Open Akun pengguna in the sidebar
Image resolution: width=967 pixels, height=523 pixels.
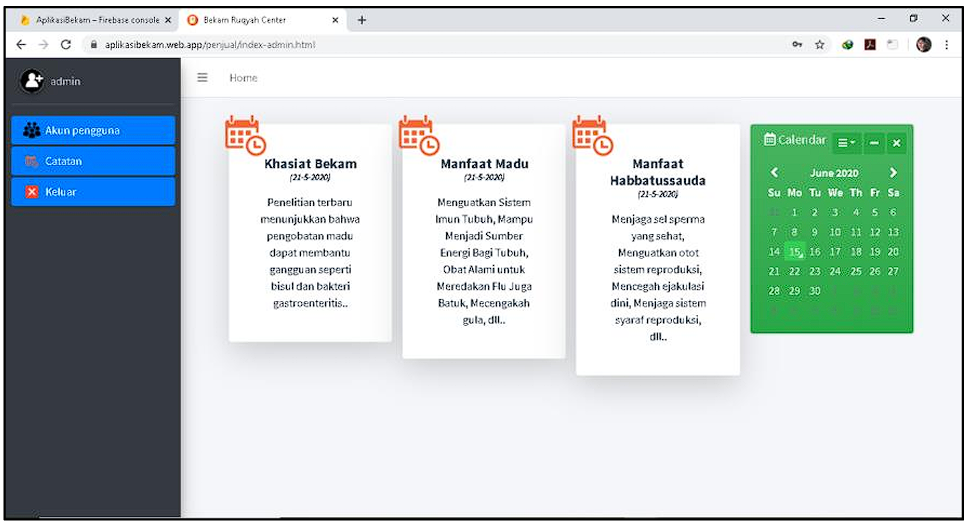(x=93, y=130)
